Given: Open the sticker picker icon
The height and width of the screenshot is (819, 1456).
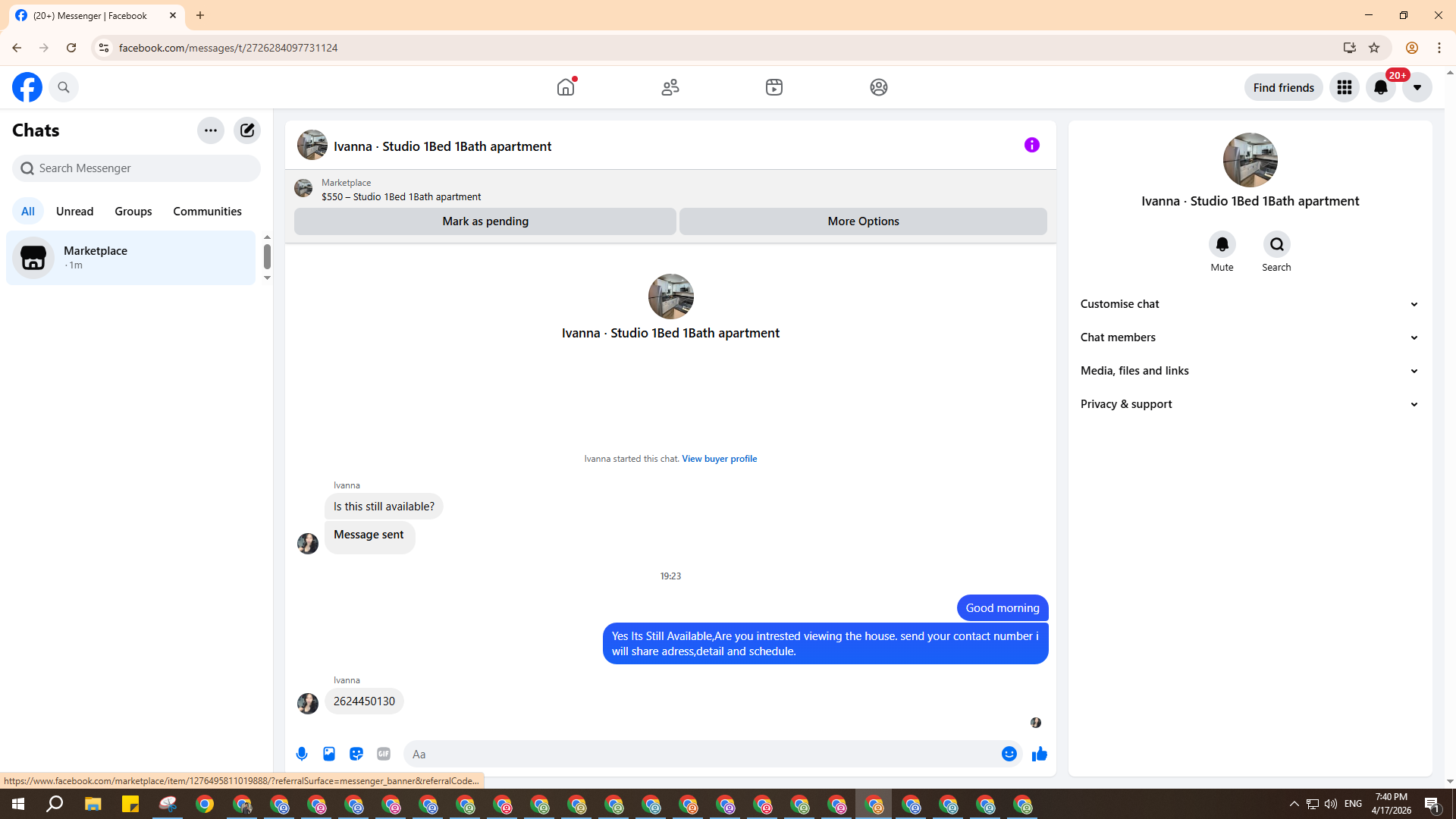Looking at the screenshot, I should 356,754.
